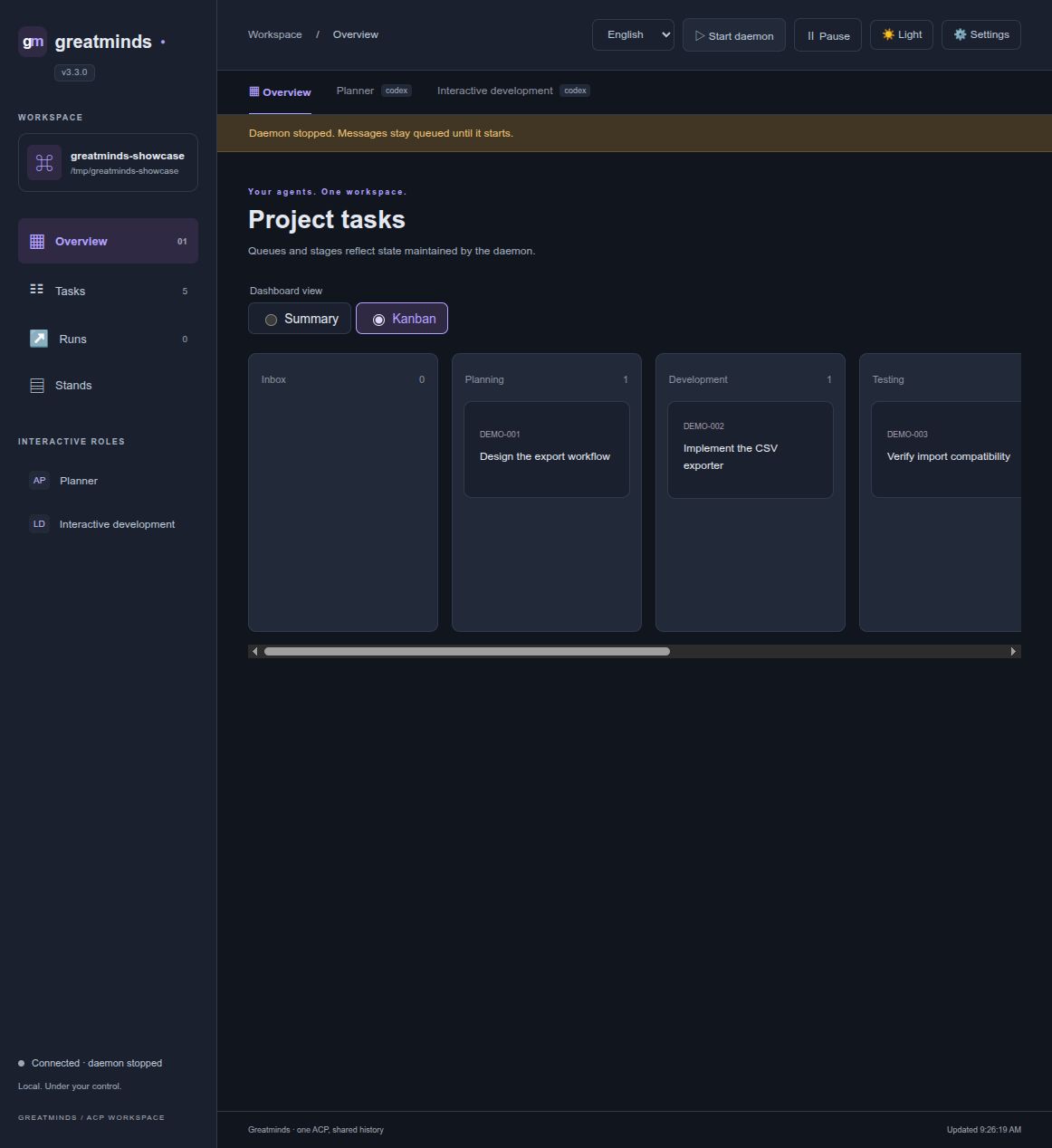Click the horizontal scrollbar left arrow
Screen dimensions: 1052x1148
tap(255, 652)
